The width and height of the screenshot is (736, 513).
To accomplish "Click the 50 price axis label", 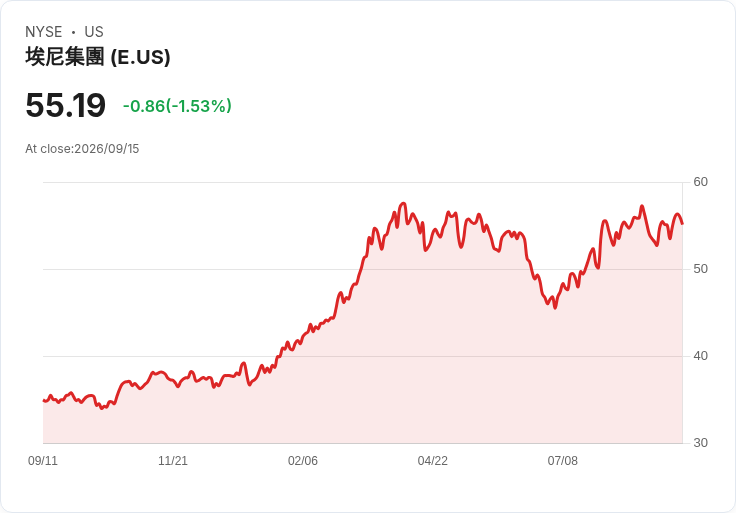I will click(x=700, y=269).
